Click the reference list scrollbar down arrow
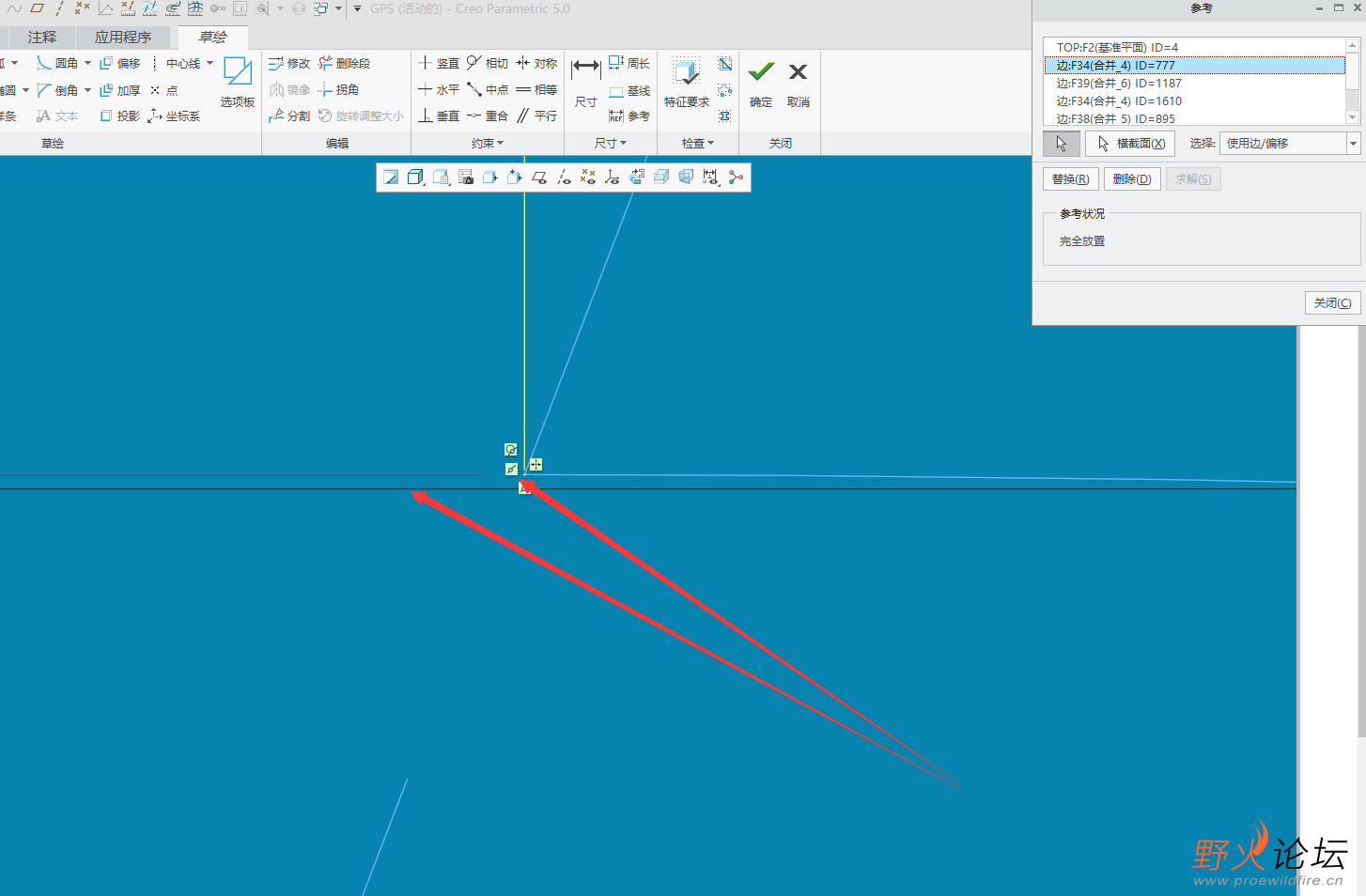Screen dimensions: 1366x896 (1353, 117)
